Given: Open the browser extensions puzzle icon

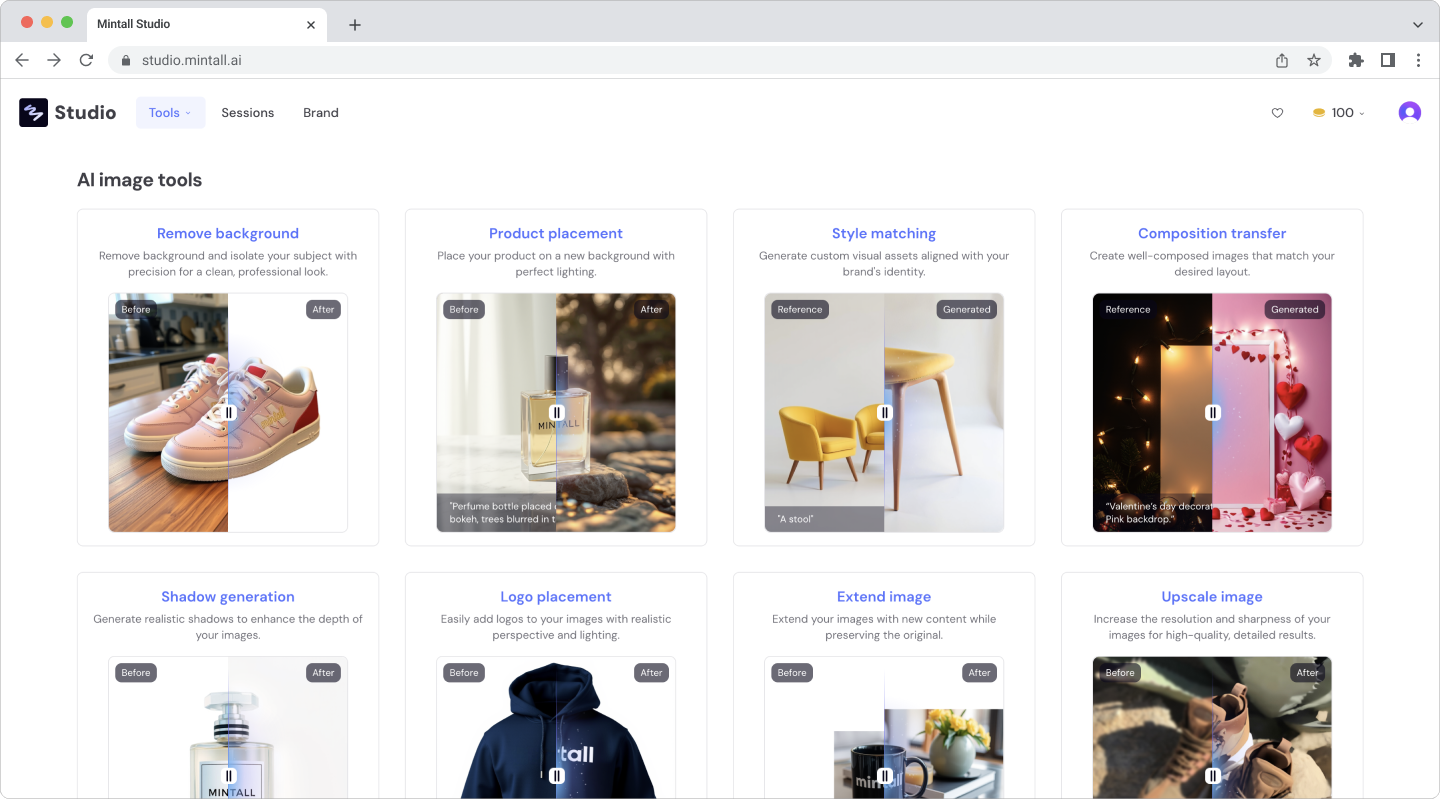Looking at the screenshot, I should click(x=1356, y=60).
